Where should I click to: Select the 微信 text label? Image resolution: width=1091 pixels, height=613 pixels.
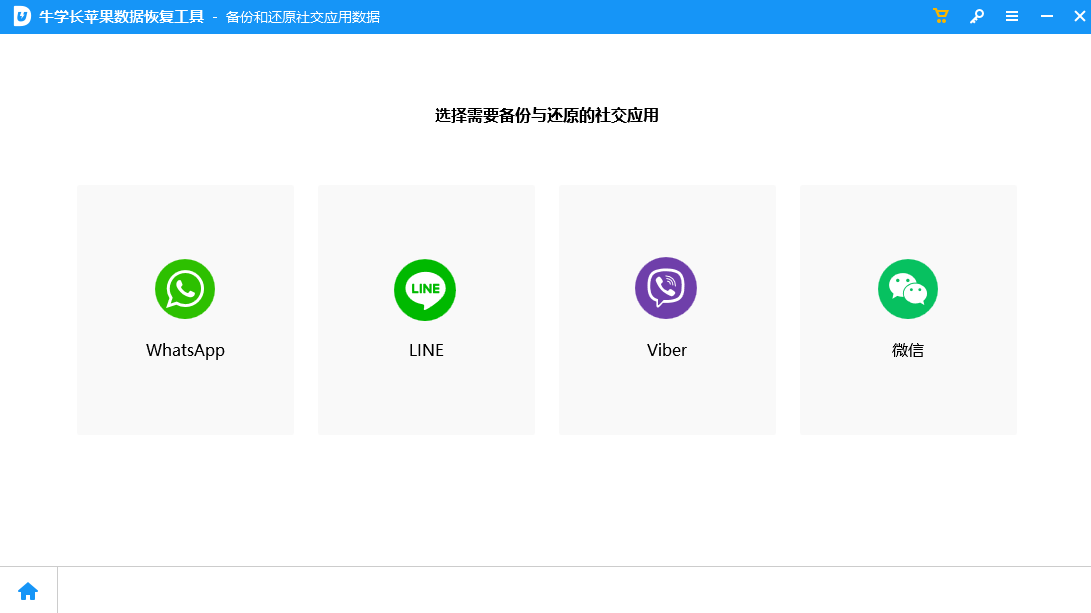pyautogui.click(x=908, y=351)
